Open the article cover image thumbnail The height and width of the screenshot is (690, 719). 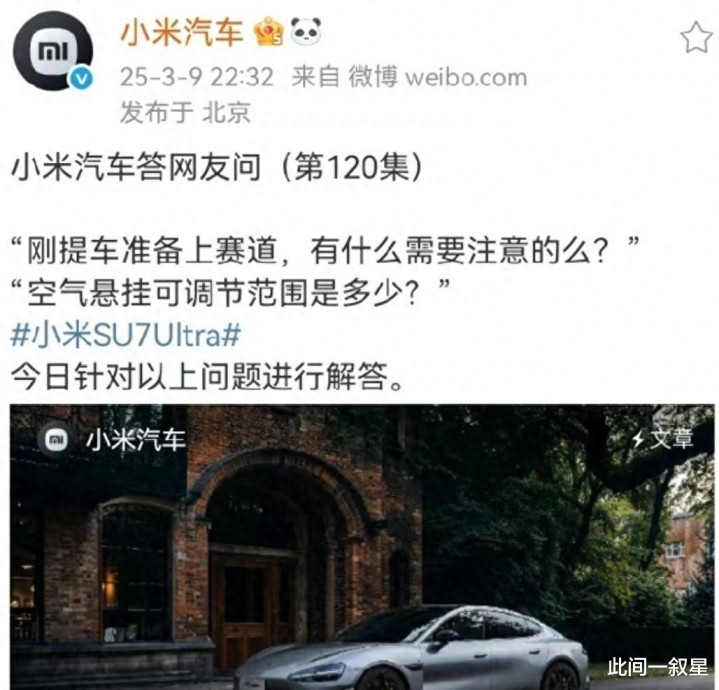(362, 547)
